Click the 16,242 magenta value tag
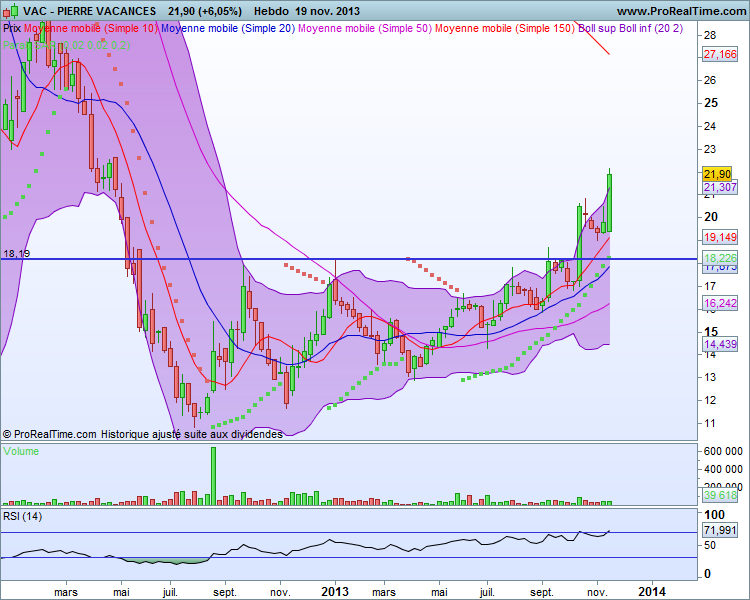Screen dimensions: 750x600 tap(720, 303)
